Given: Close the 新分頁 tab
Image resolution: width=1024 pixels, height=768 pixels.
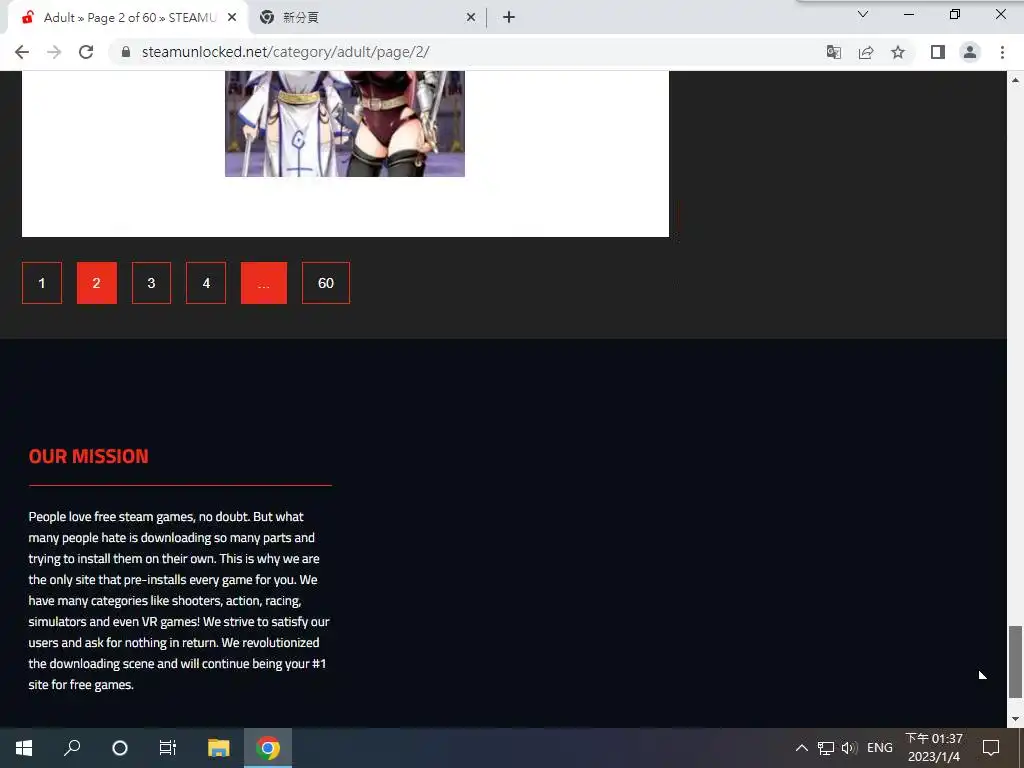Looking at the screenshot, I should pos(471,18).
